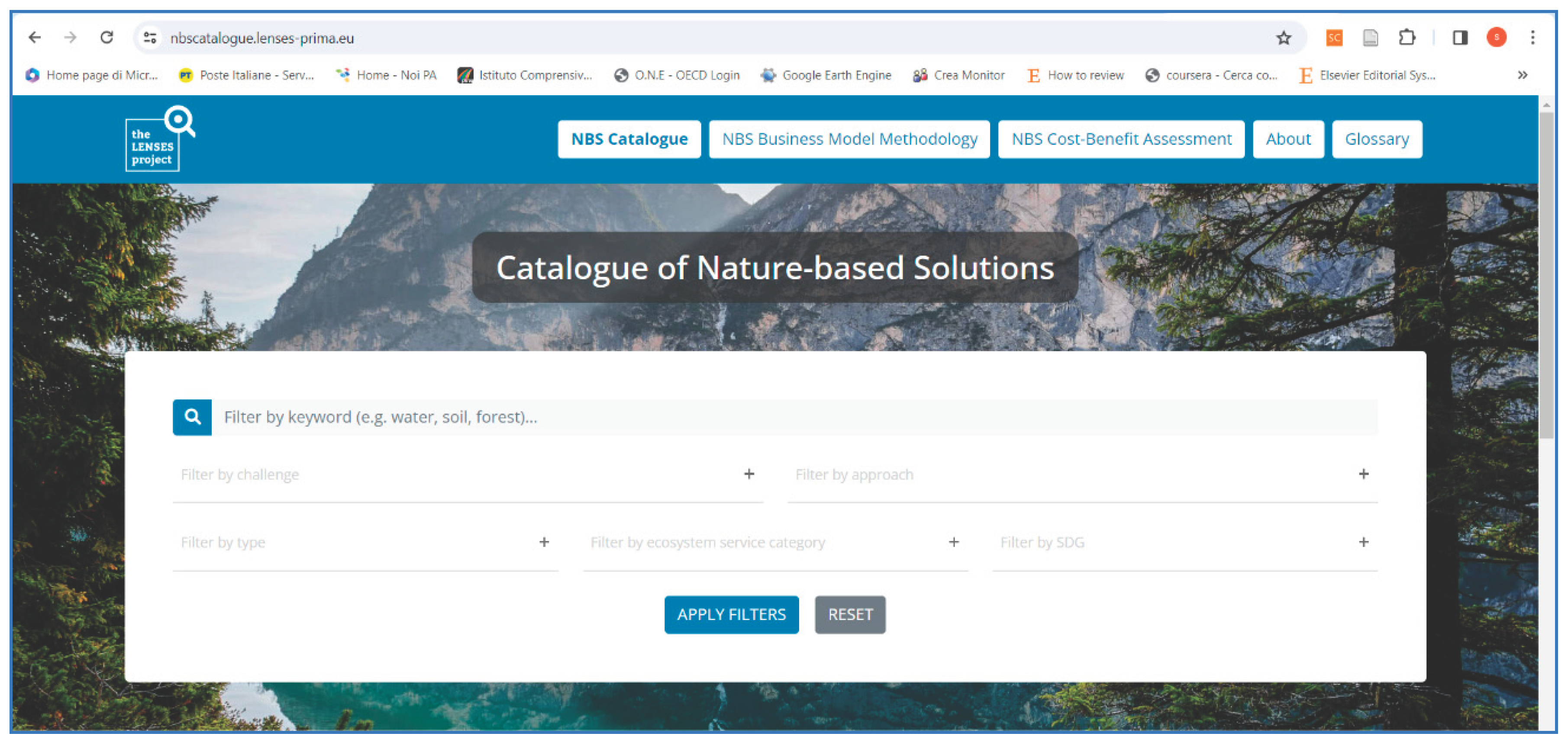1568x743 pixels.
Task: Show more bookmarks chevron
Action: [1522, 75]
